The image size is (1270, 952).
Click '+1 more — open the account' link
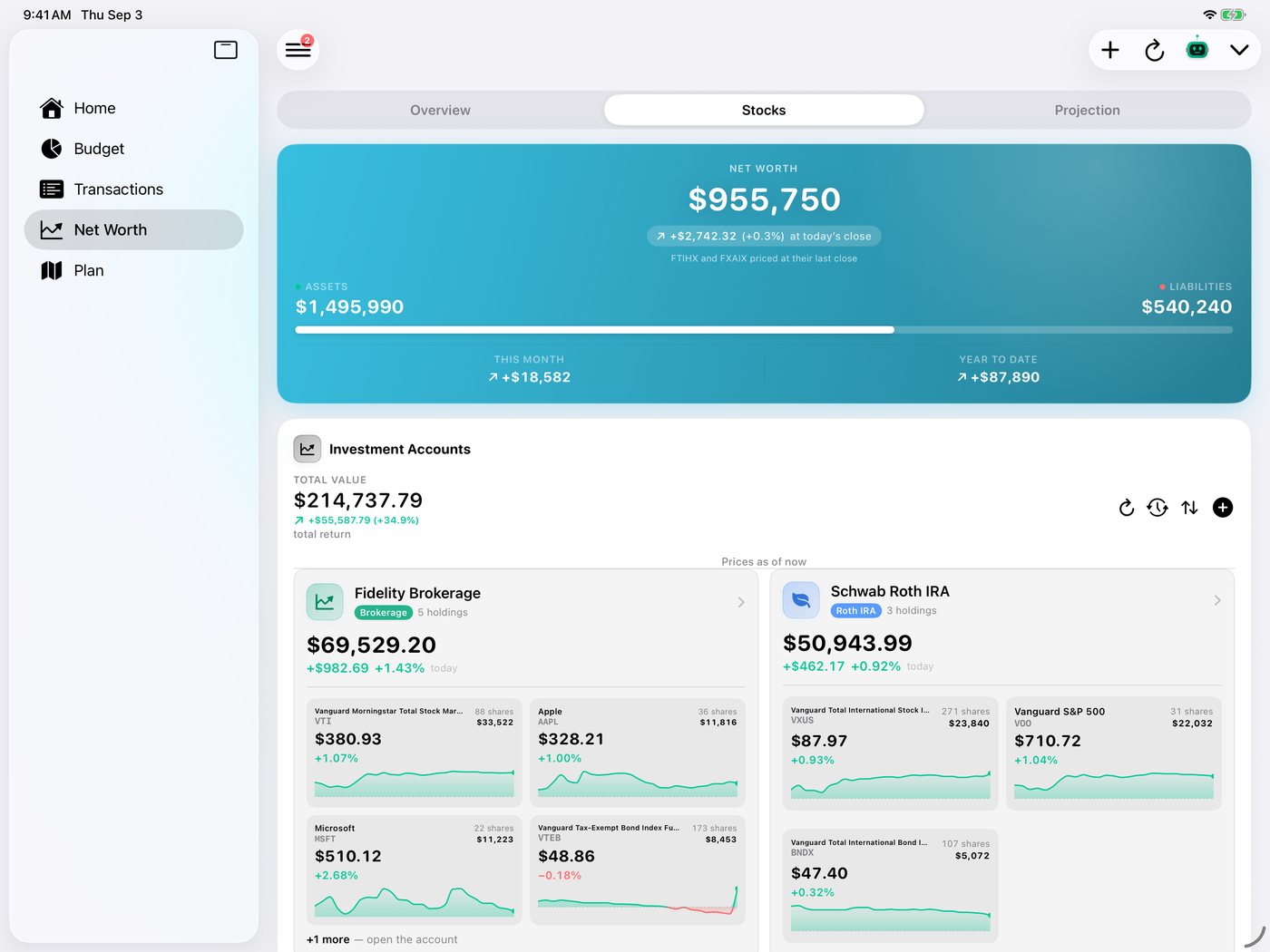pos(382,939)
